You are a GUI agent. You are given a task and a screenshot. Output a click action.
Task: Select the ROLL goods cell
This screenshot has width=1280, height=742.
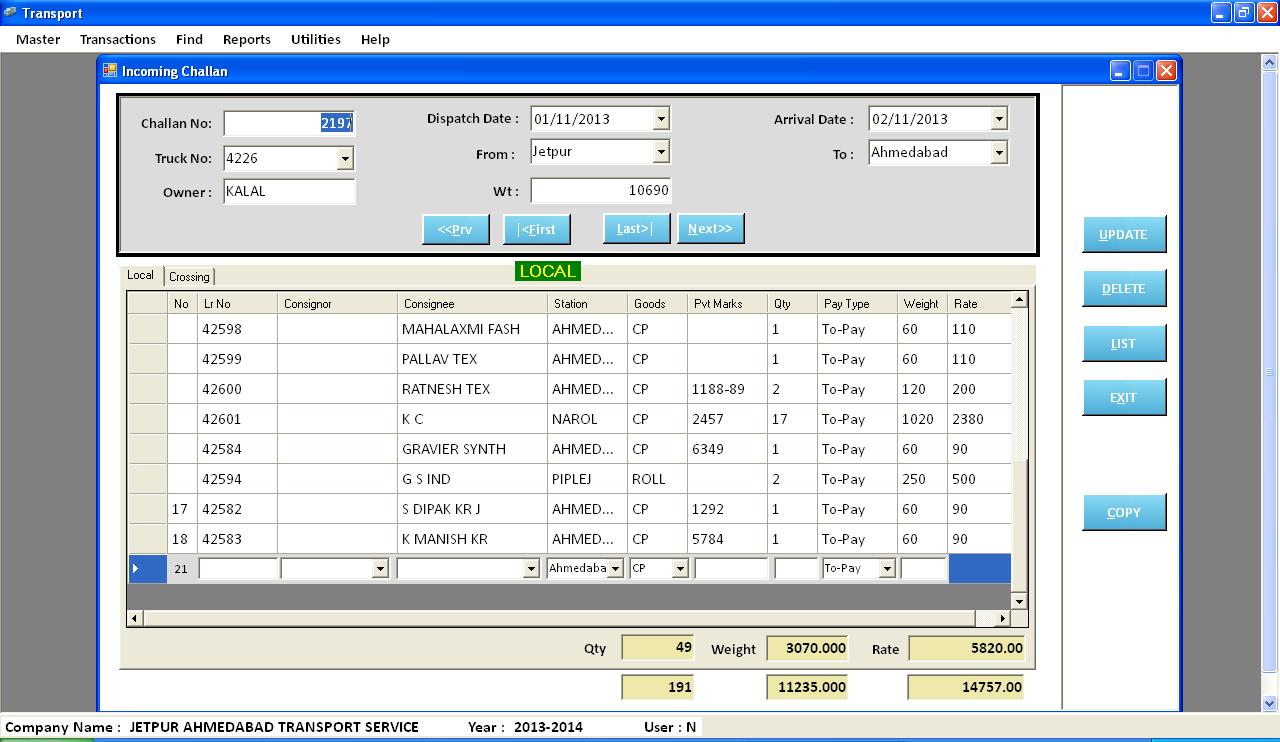pos(657,479)
